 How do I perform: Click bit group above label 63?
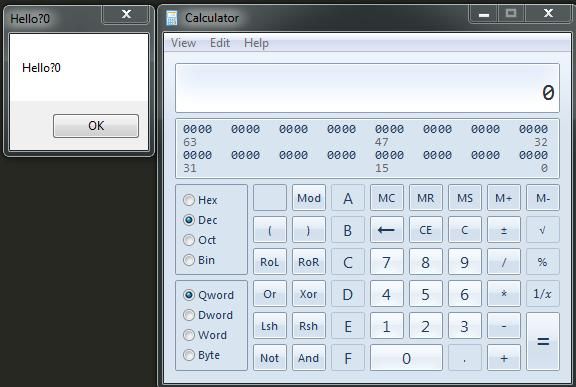pyautogui.click(x=198, y=129)
